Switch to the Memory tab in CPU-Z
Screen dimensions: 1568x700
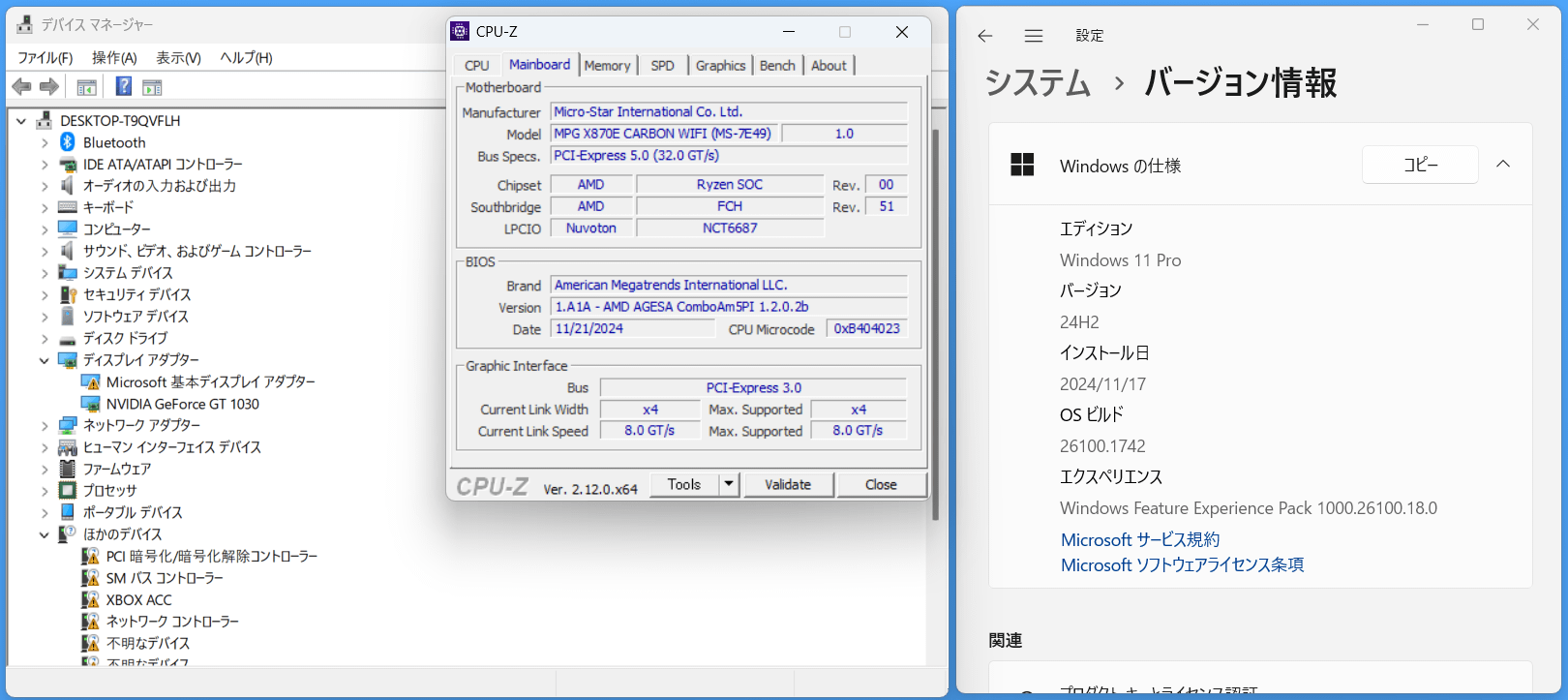tap(607, 65)
